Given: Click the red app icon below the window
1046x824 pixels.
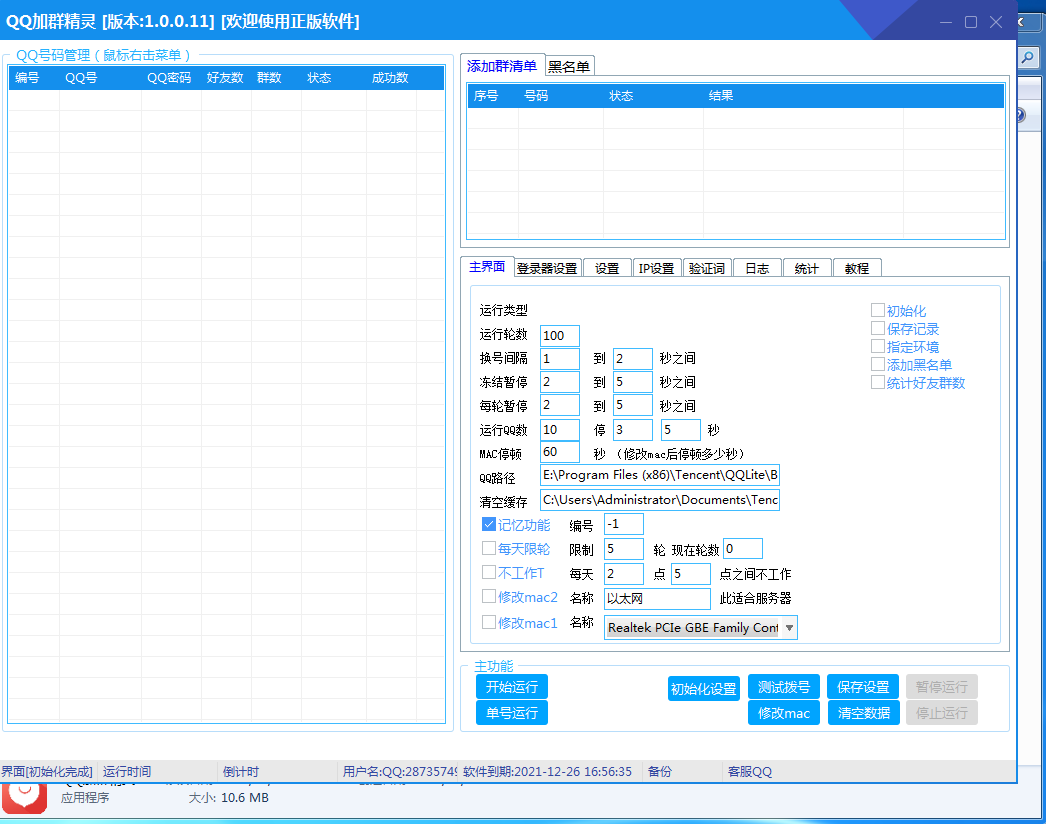Looking at the screenshot, I should [x=25, y=798].
